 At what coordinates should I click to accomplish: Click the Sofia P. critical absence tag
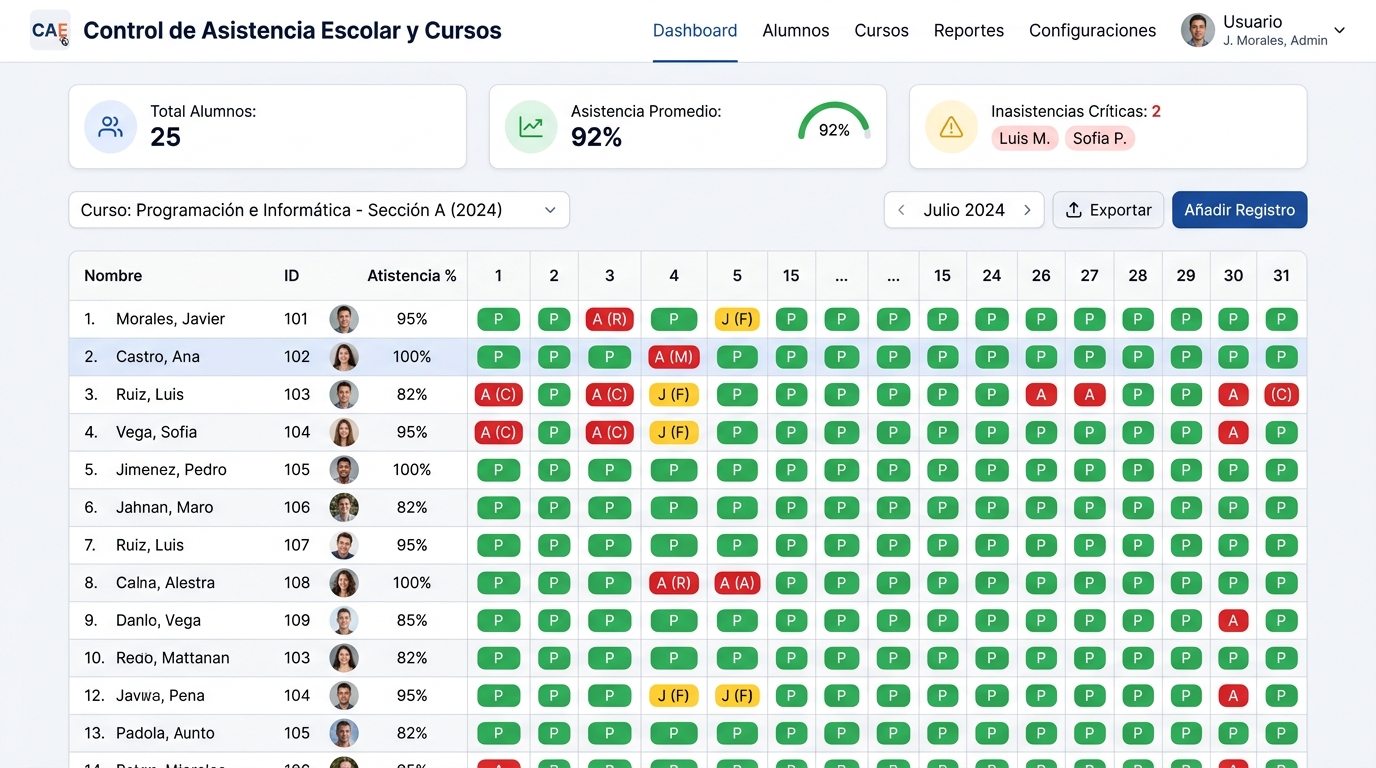(1100, 138)
